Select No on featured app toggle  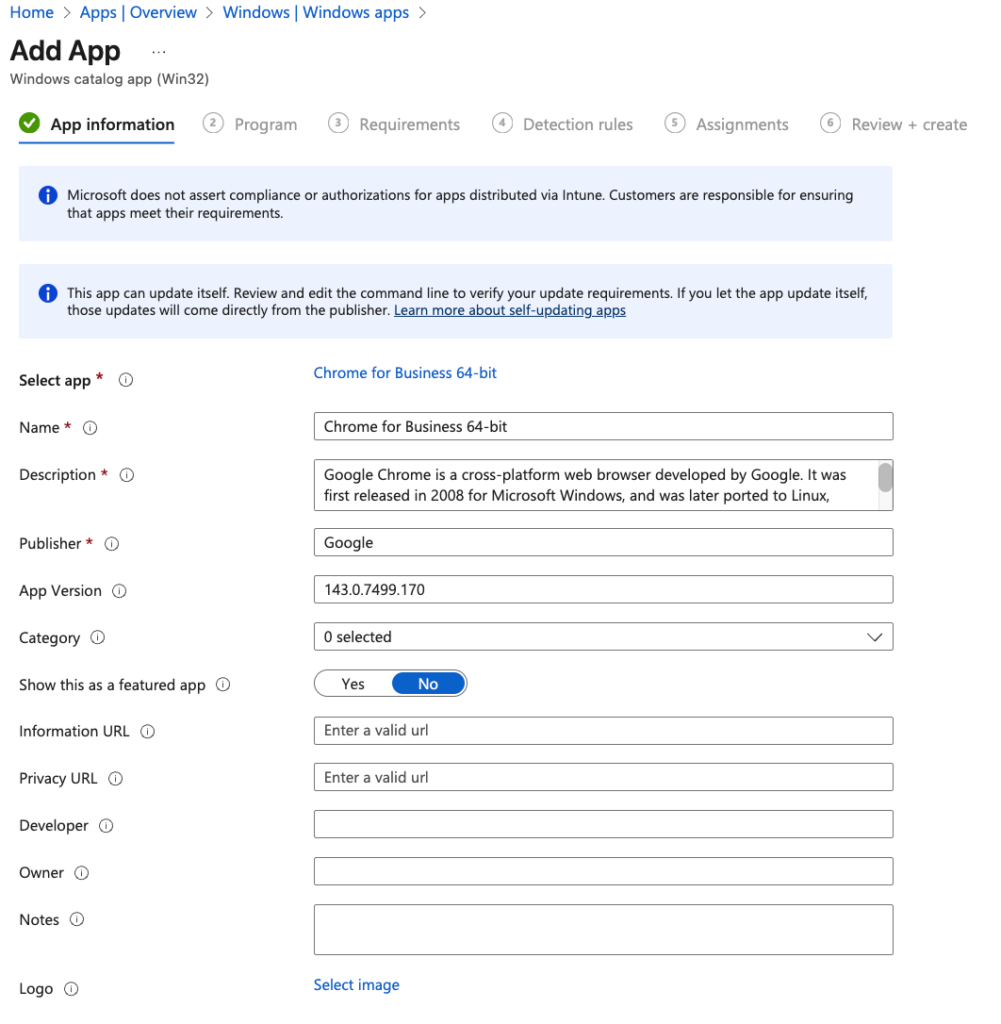point(428,684)
